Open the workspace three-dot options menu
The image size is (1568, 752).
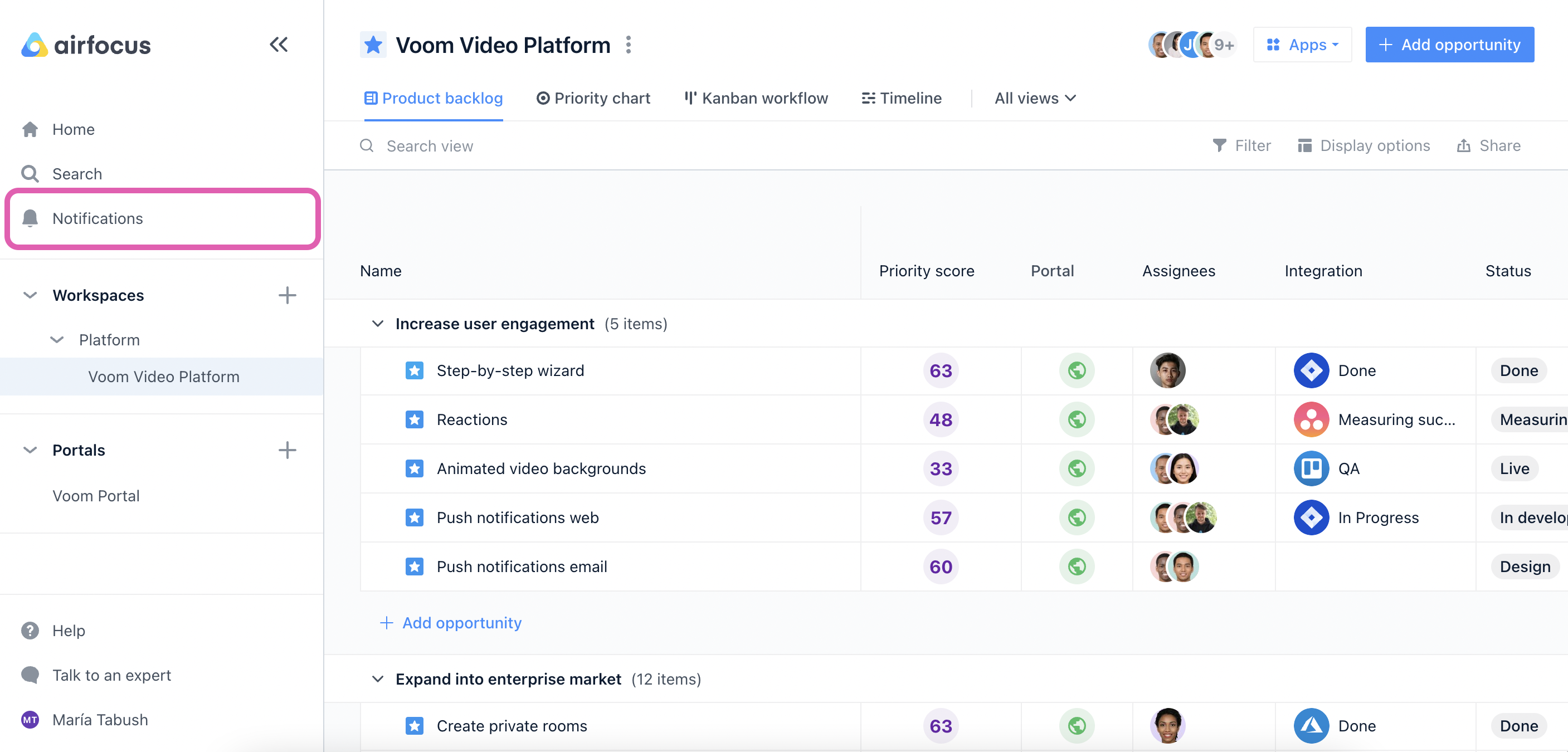[x=629, y=45]
